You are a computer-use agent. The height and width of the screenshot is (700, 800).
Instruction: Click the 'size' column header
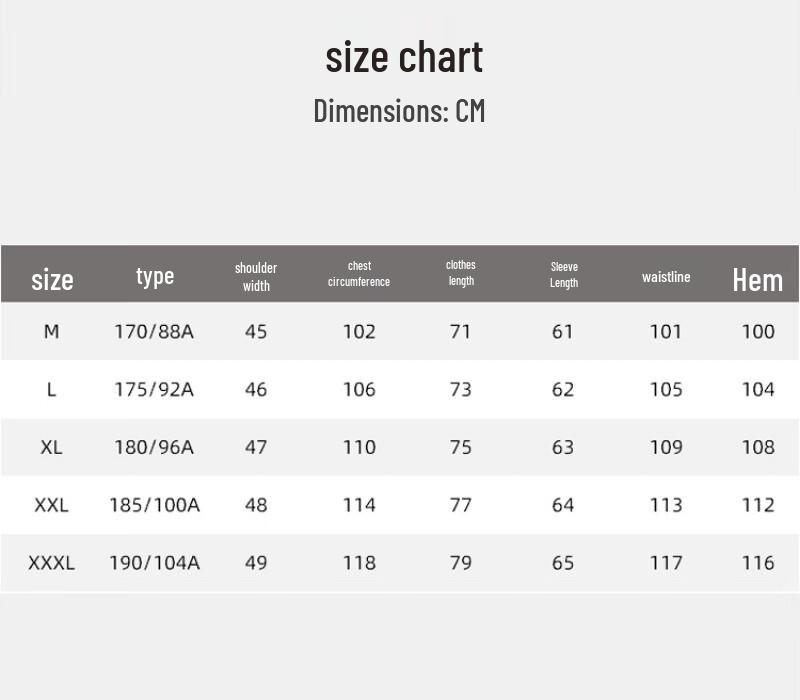click(x=52, y=280)
